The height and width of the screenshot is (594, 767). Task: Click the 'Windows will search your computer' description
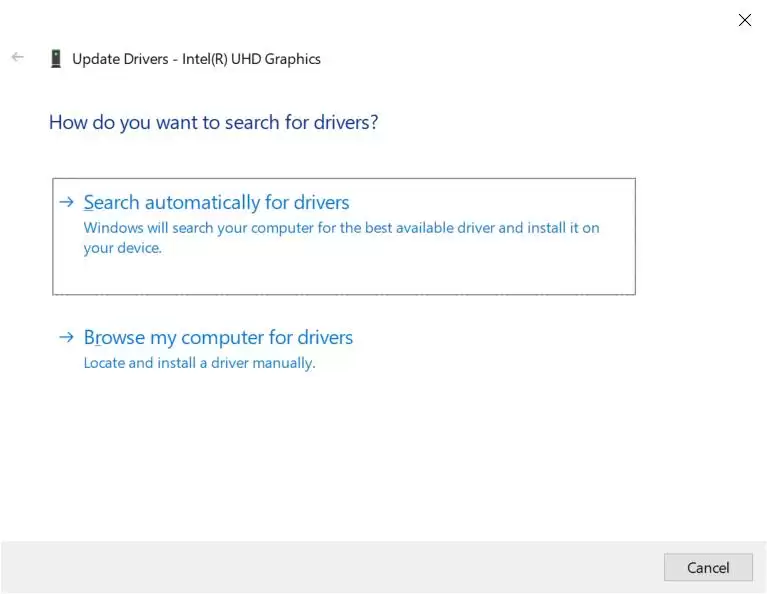tap(341, 228)
